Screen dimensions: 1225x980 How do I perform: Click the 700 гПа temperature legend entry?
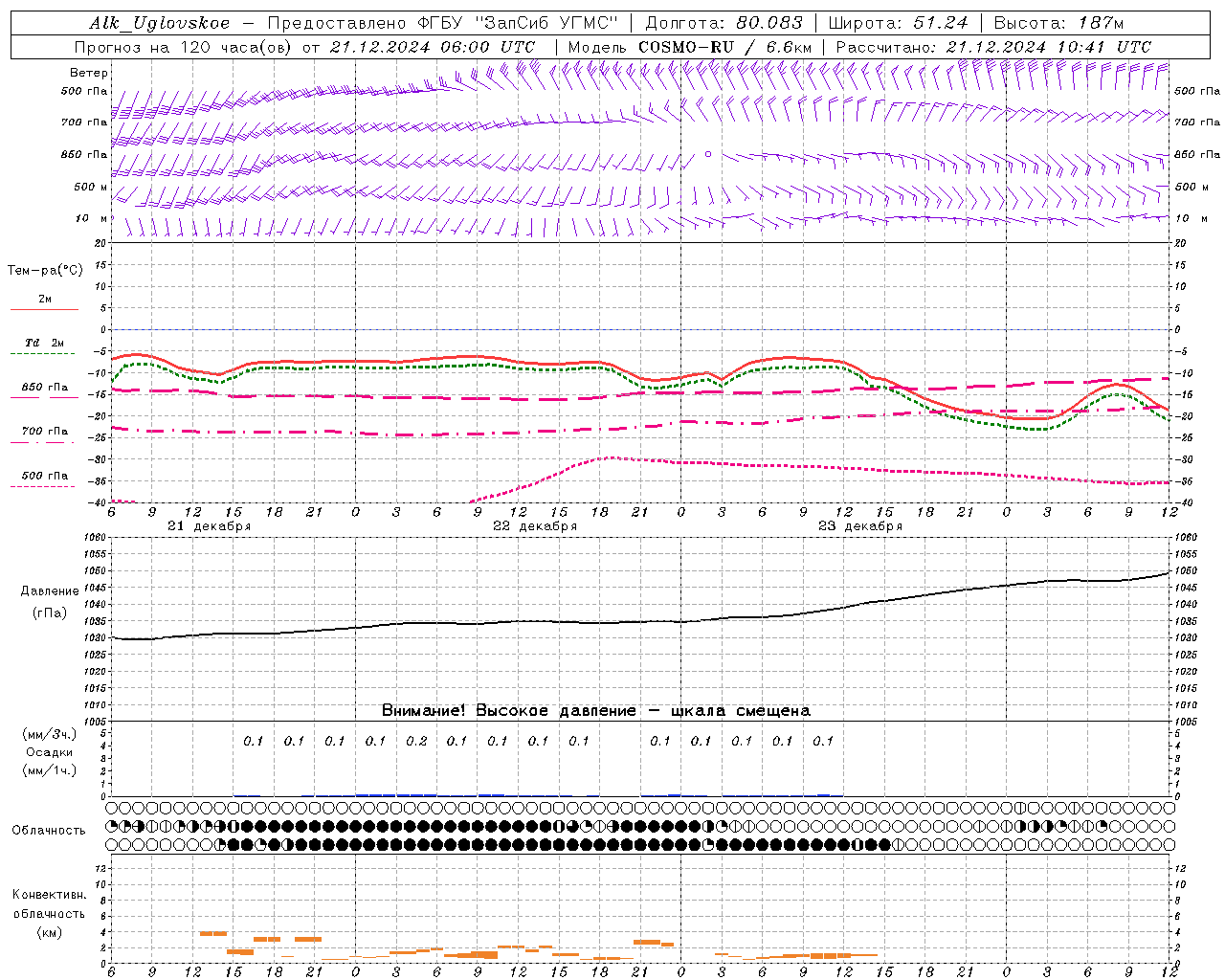pos(45,432)
